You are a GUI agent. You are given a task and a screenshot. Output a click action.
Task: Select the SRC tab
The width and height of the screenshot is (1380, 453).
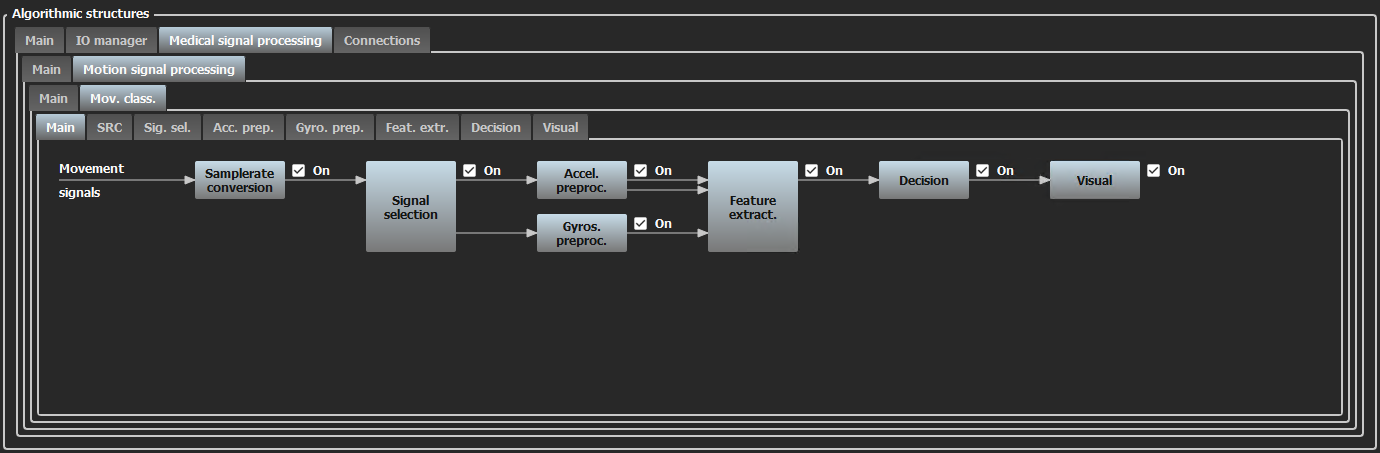tap(109, 128)
